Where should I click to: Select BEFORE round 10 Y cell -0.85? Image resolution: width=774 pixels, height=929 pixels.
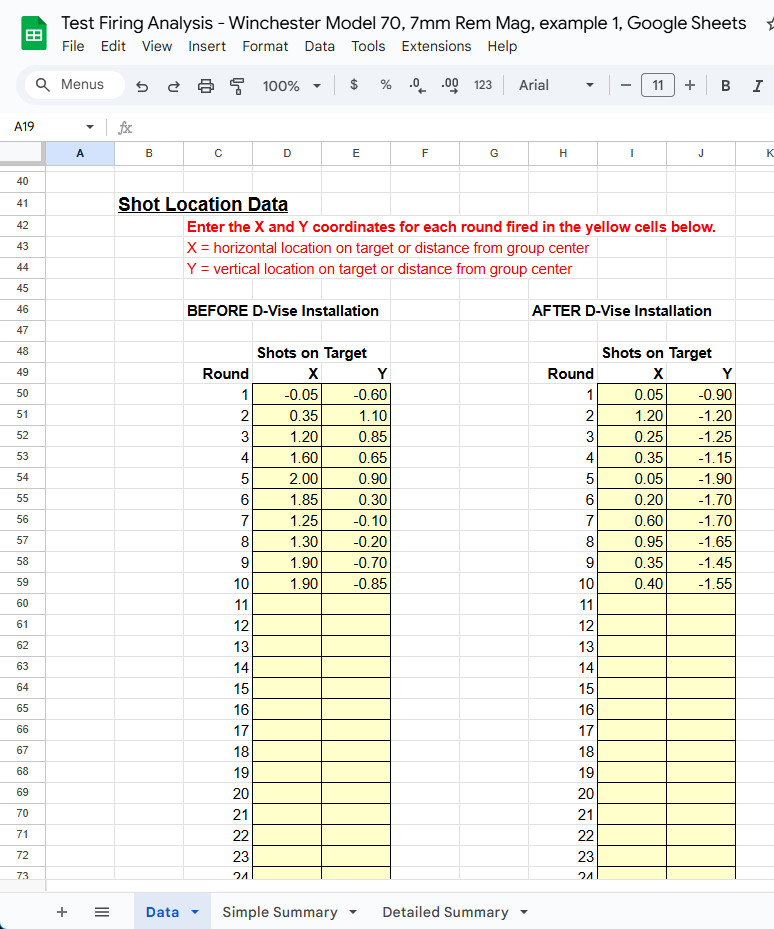356,584
